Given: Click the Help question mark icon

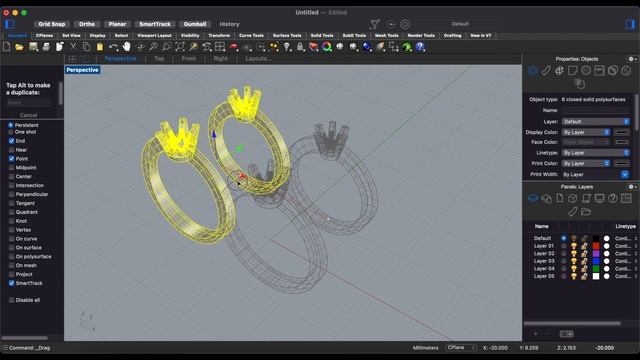Looking at the screenshot, I should pyautogui.click(x=420, y=47).
